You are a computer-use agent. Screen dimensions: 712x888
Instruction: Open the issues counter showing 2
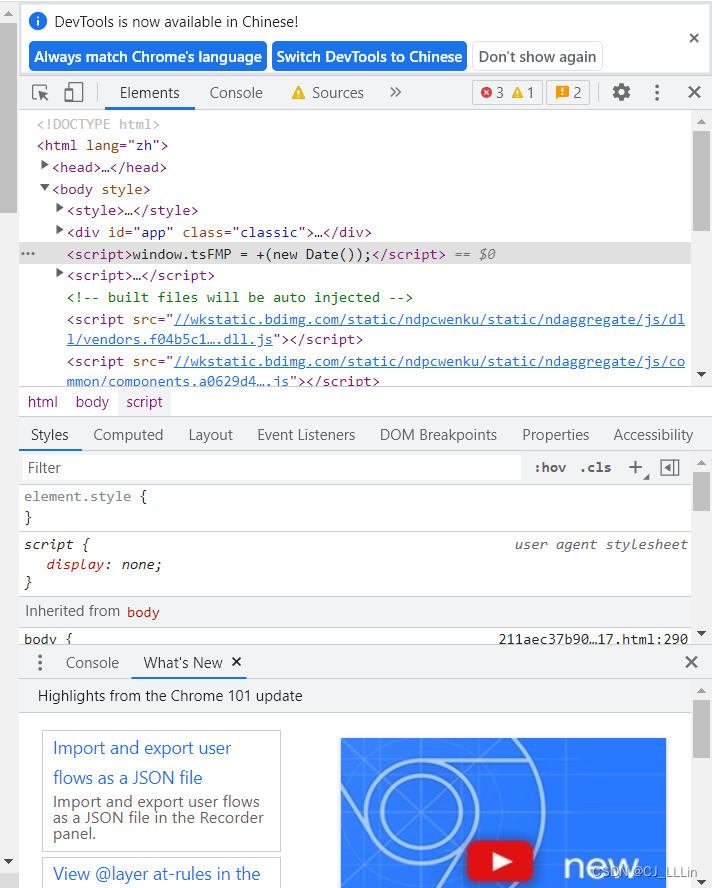(x=568, y=92)
